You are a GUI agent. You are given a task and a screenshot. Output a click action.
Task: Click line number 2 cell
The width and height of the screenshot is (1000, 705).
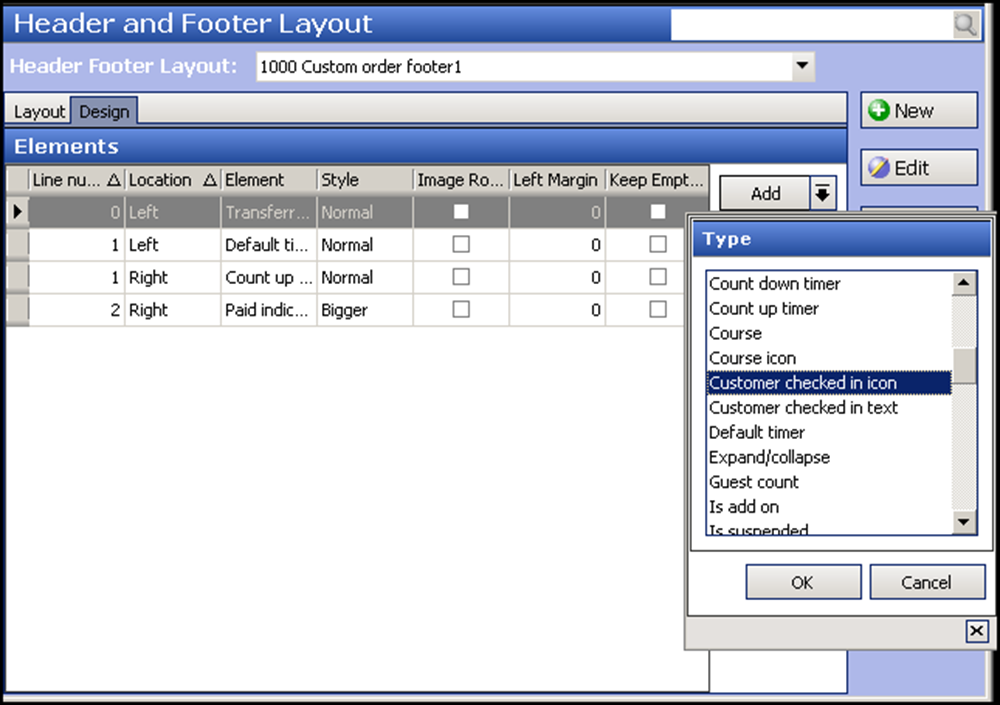[x=77, y=309]
